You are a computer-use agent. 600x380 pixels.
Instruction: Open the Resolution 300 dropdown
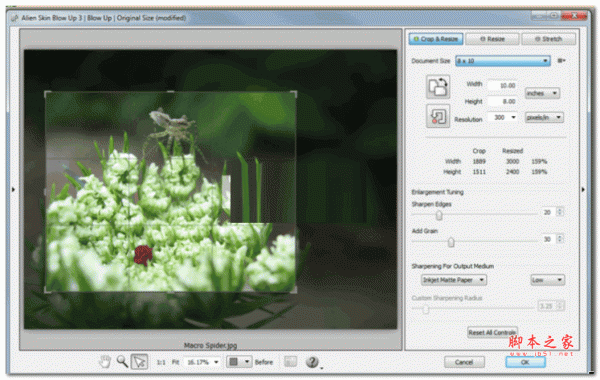(x=503, y=117)
